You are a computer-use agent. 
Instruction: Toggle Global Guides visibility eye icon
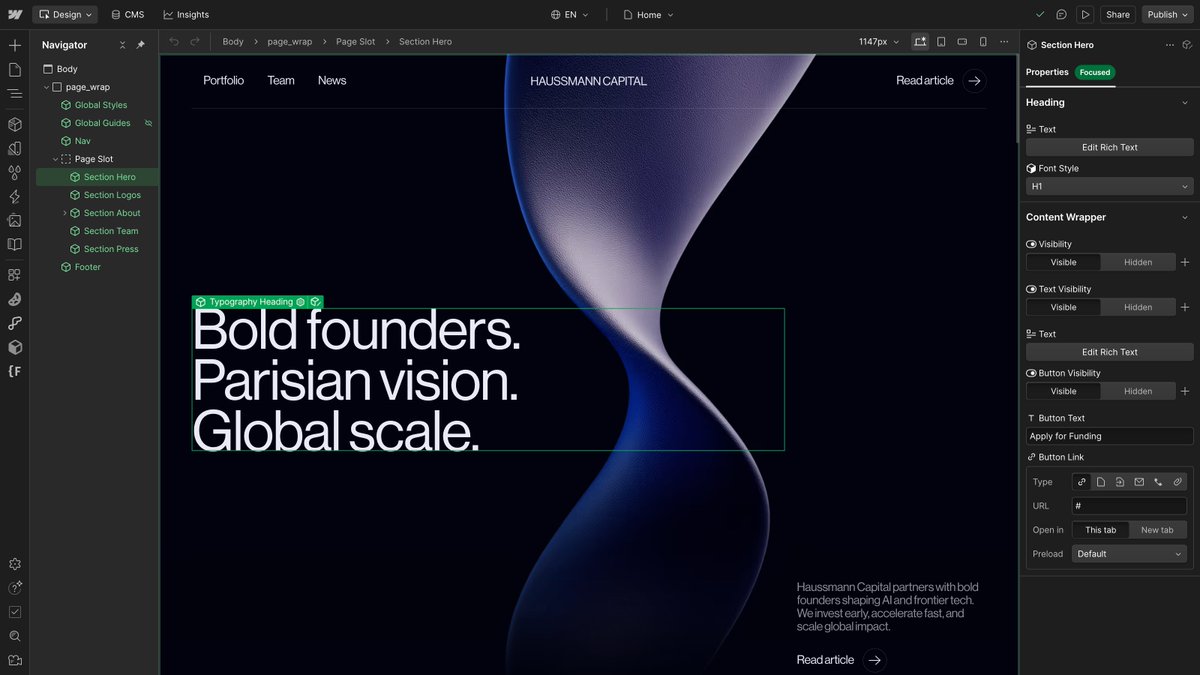pos(148,123)
